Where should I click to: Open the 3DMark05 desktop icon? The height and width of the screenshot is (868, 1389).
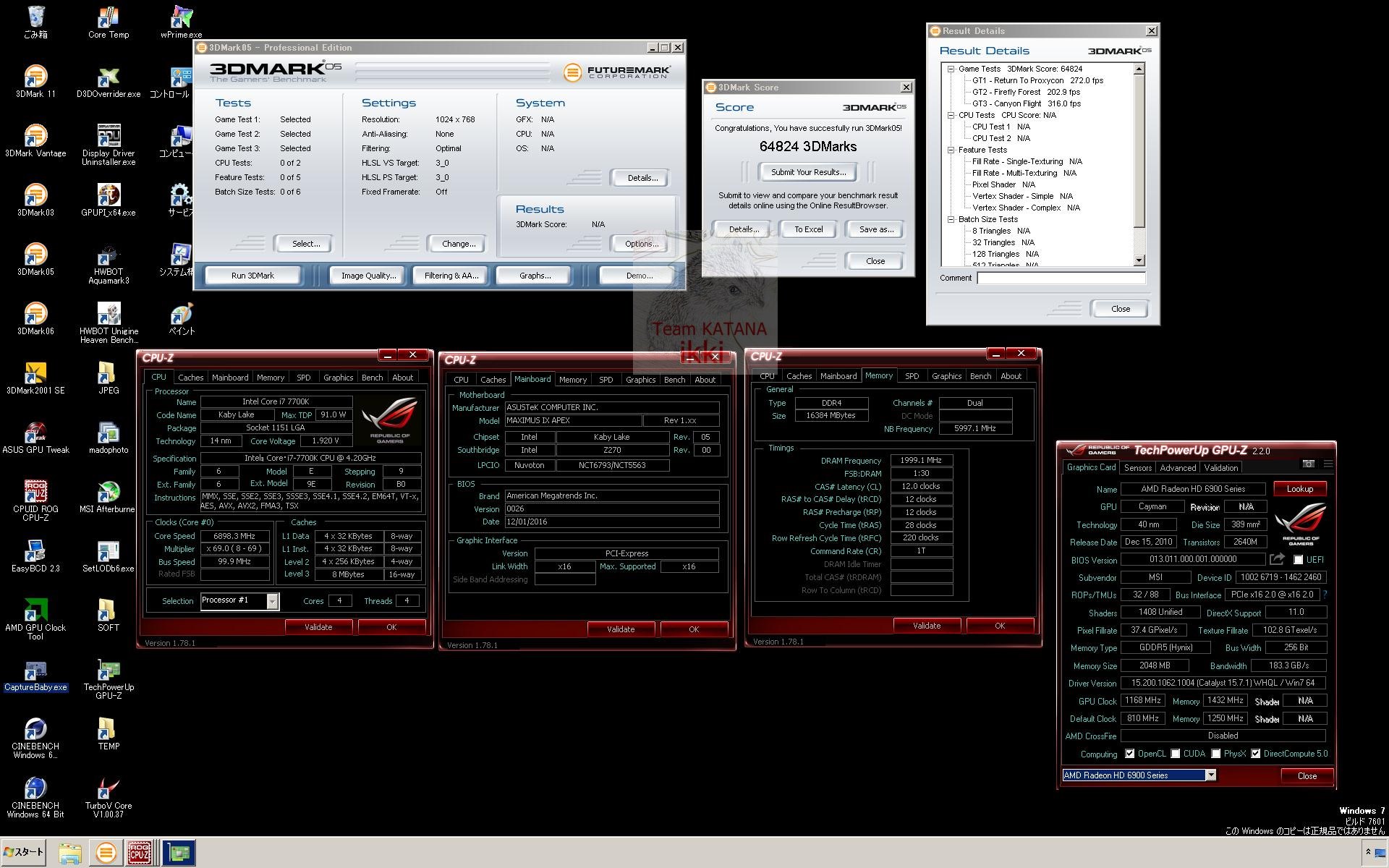tap(35, 260)
